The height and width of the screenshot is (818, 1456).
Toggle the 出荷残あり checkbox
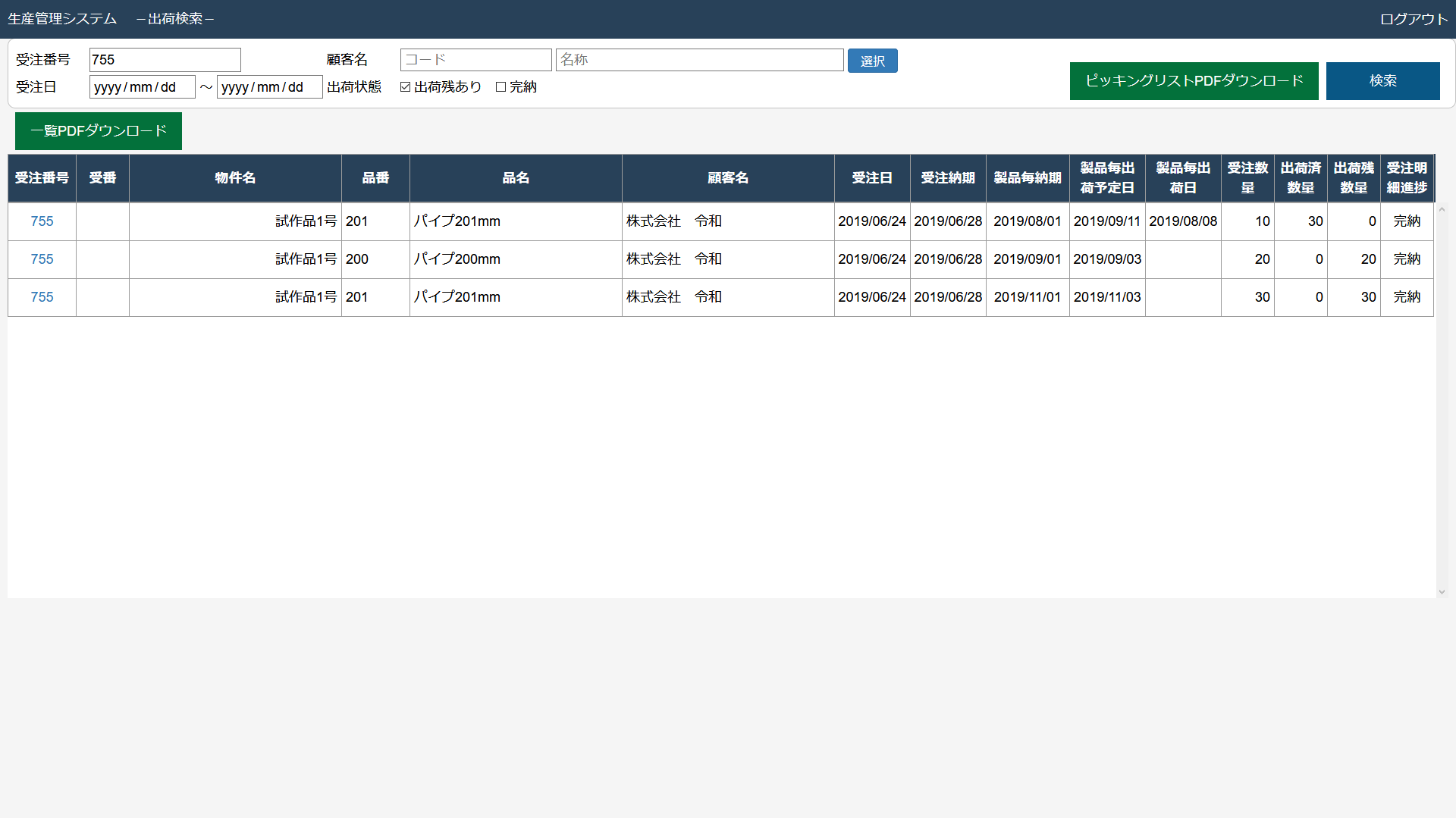(x=406, y=87)
